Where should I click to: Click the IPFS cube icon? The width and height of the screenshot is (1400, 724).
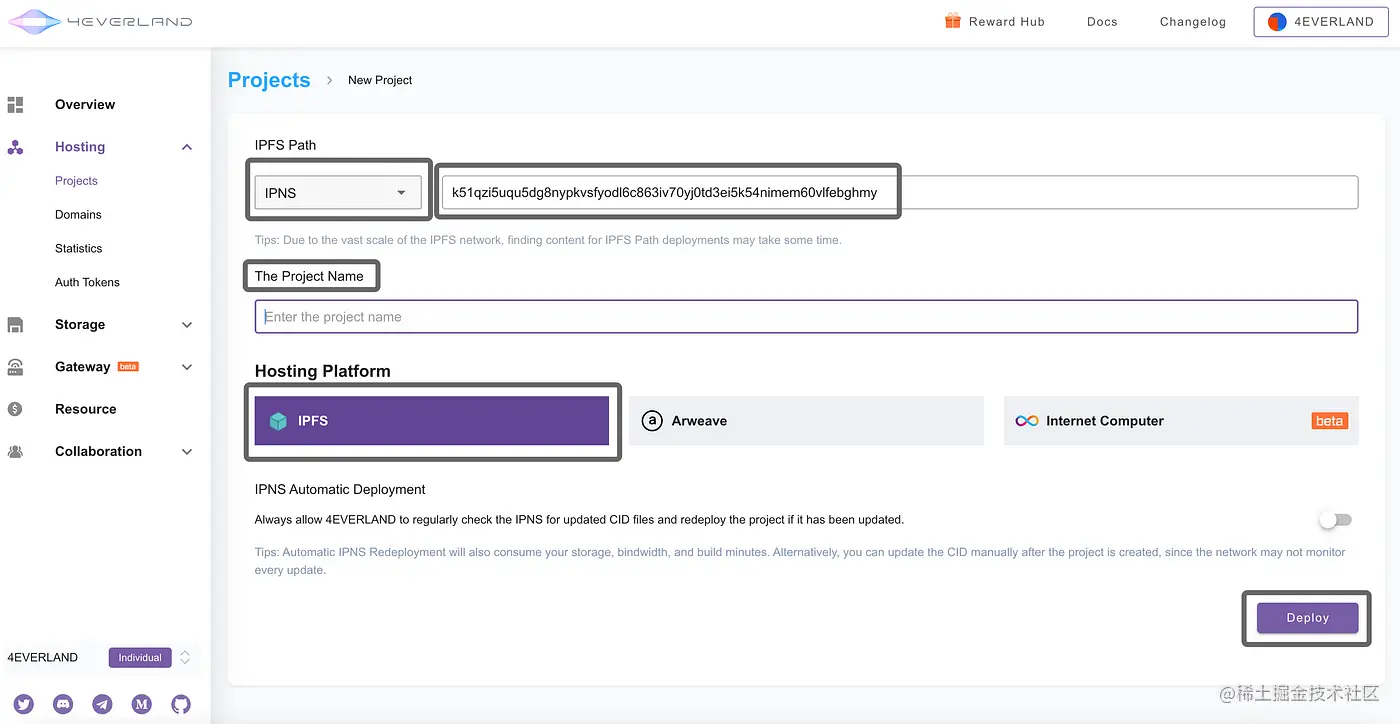[278, 421]
